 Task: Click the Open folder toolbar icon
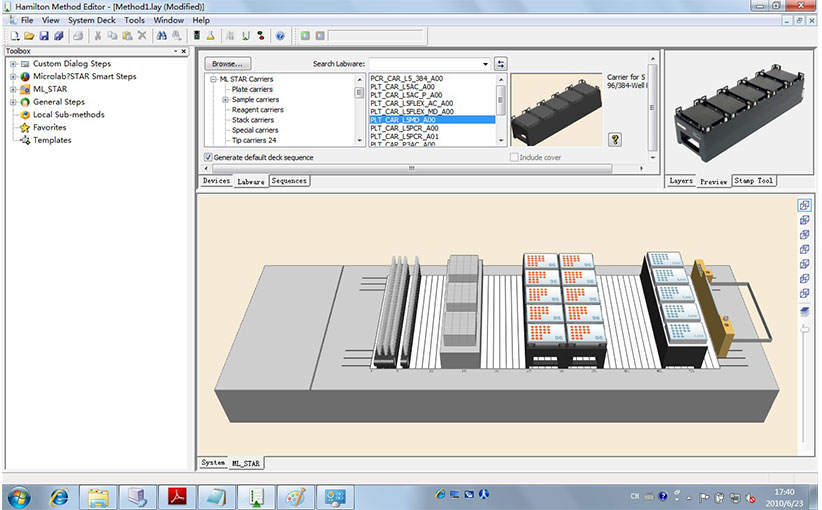(x=29, y=36)
